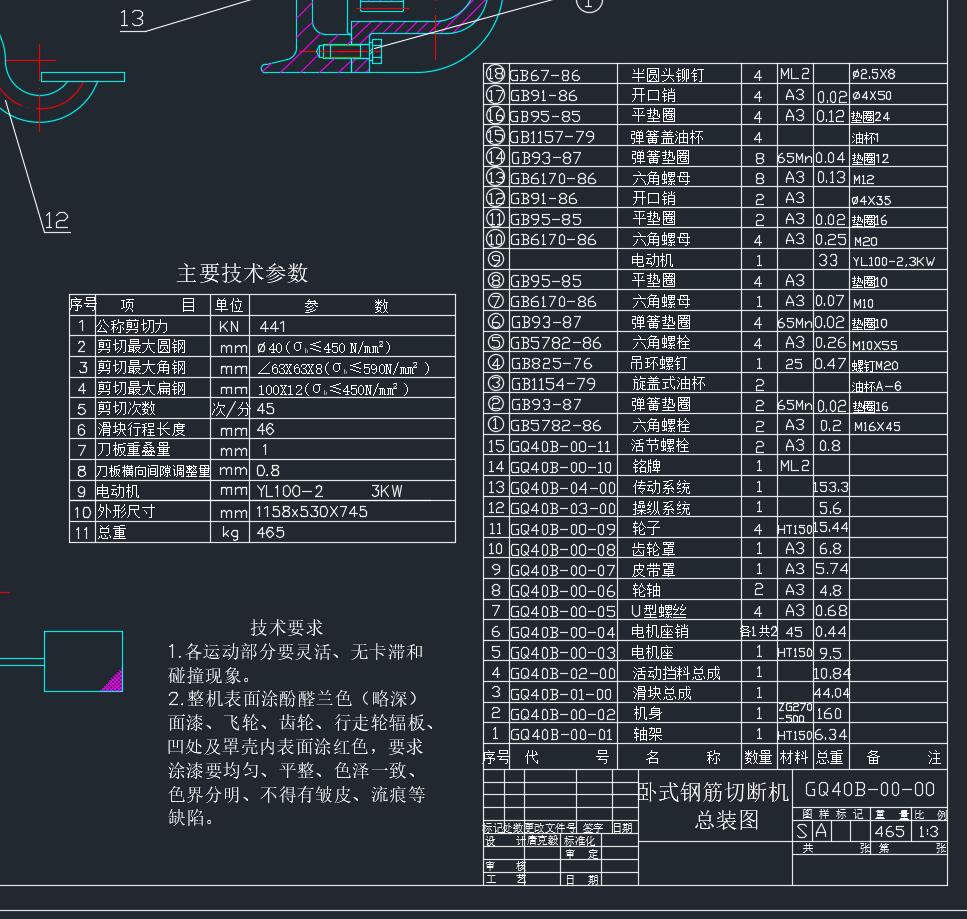
Task: Click the "旋盖式油杯" part name
Action: click(668, 384)
